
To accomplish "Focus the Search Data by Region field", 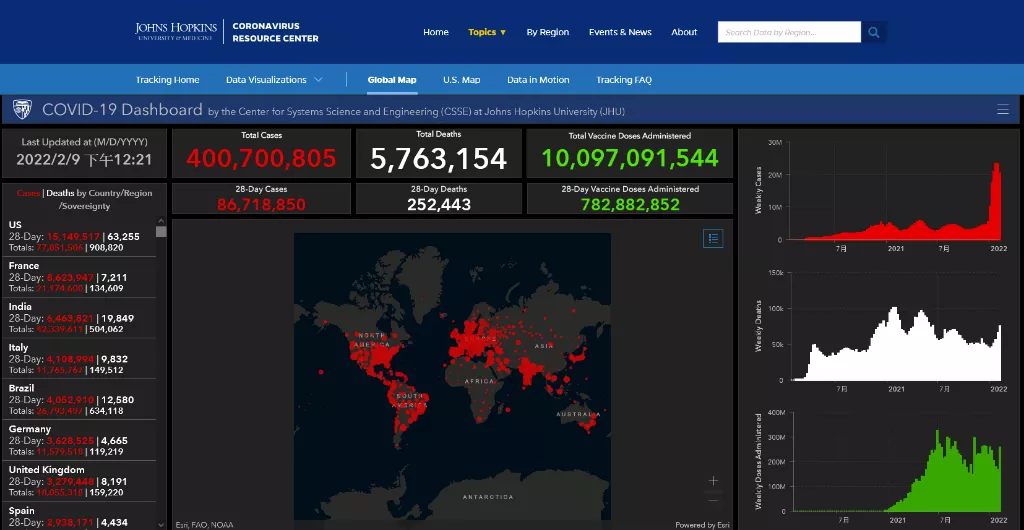I will (x=789, y=32).
